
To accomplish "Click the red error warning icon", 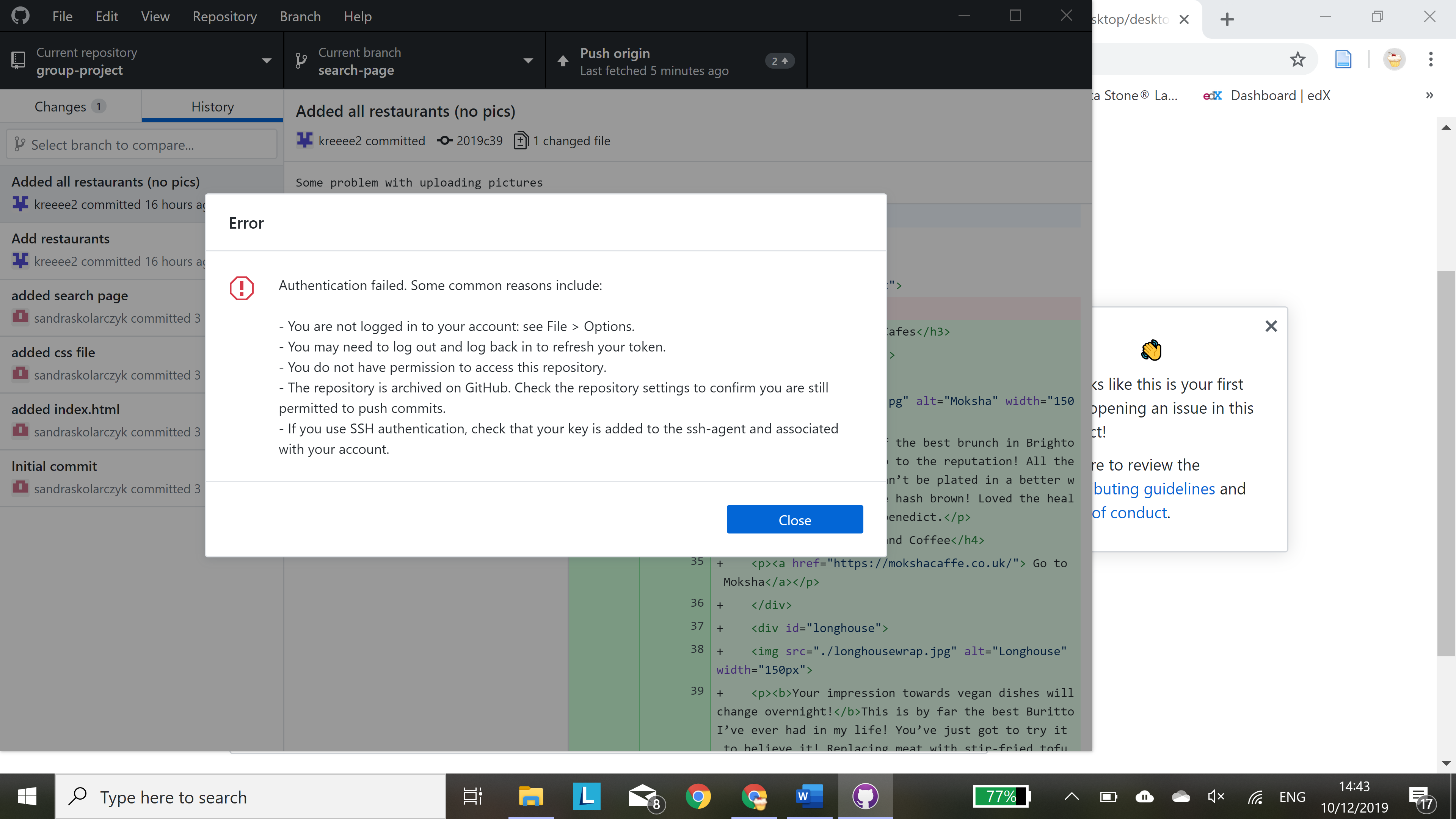I will (242, 288).
